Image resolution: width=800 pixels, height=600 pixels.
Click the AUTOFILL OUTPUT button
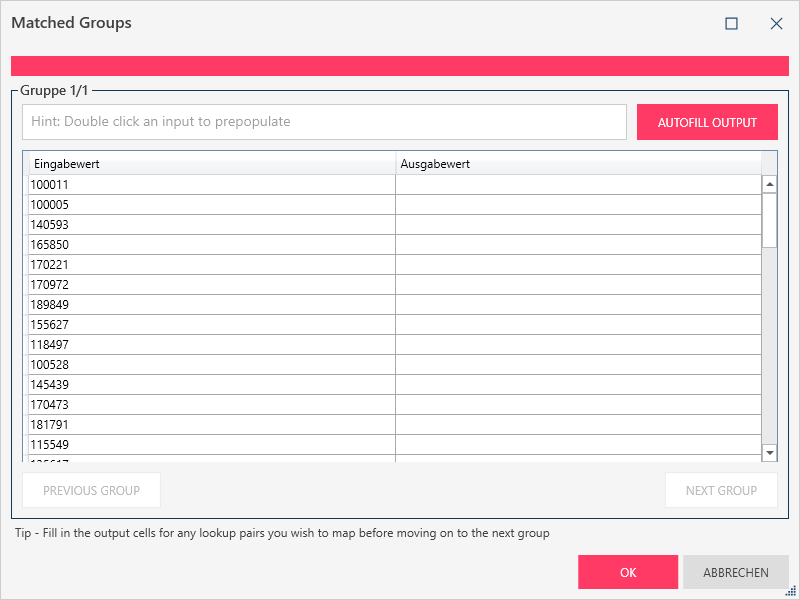[x=707, y=123]
